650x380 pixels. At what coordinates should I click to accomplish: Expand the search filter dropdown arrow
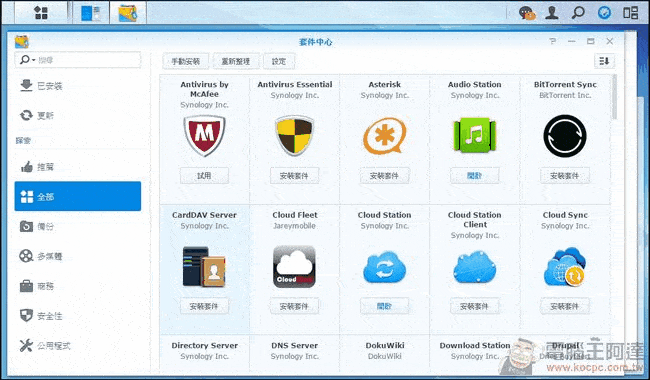click(x=33, y=60)
